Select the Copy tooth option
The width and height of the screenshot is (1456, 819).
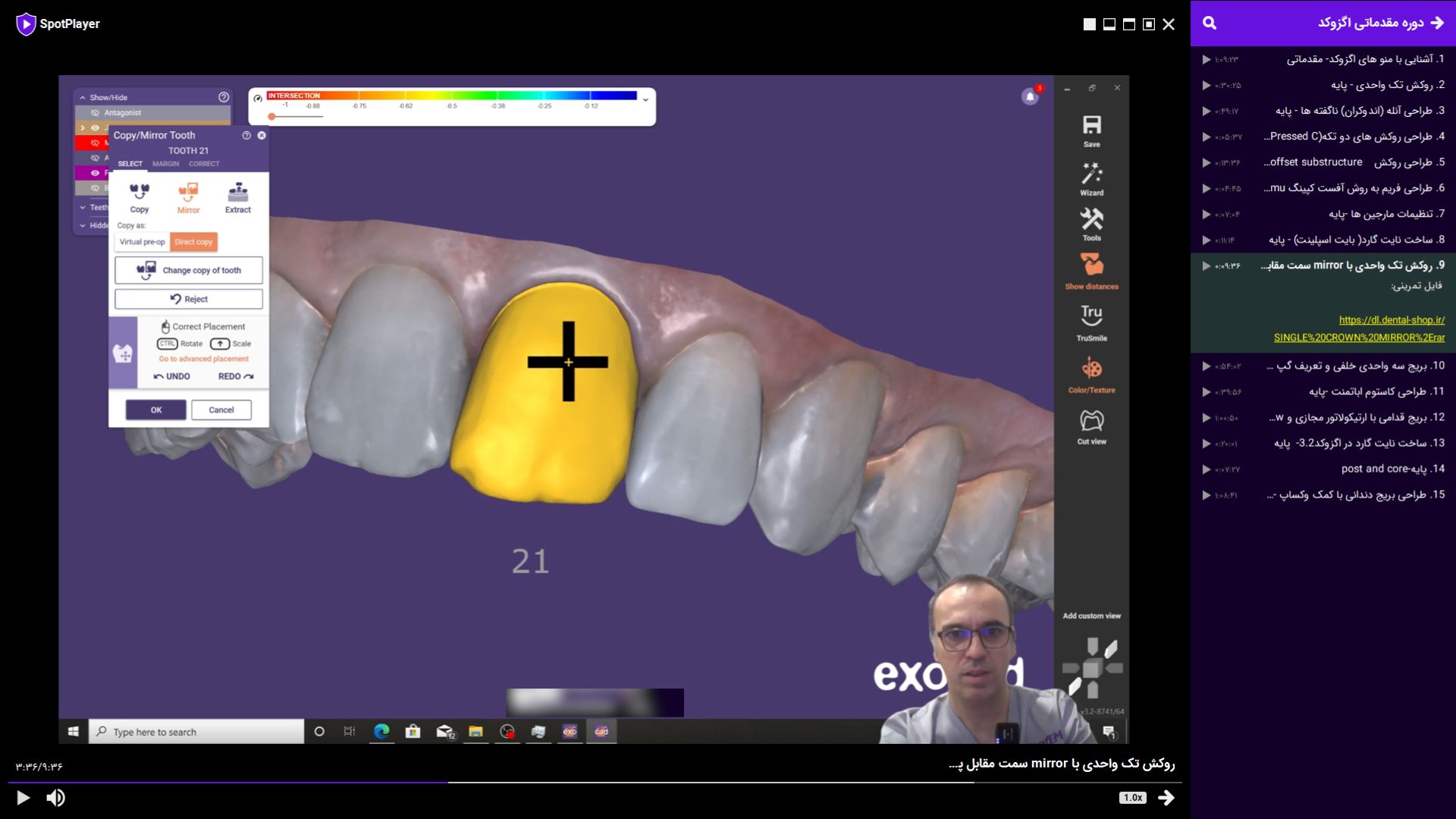coord(140,198)
